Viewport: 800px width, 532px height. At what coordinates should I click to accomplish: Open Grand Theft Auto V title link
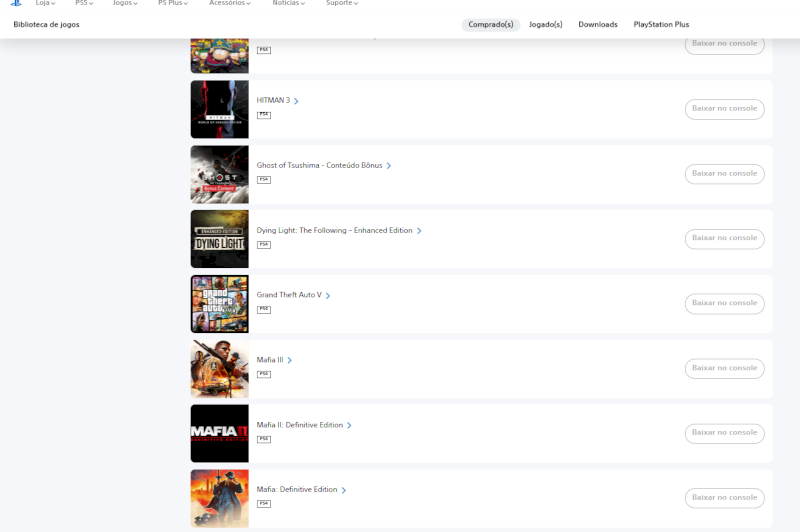pyautogui.click(x=289, y=295)
